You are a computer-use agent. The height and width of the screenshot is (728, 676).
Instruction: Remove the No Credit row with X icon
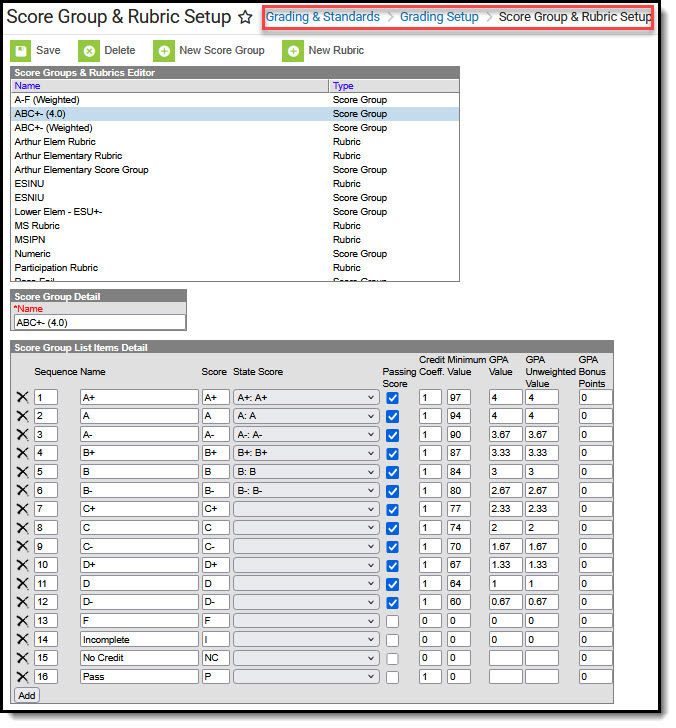[22, 658]
